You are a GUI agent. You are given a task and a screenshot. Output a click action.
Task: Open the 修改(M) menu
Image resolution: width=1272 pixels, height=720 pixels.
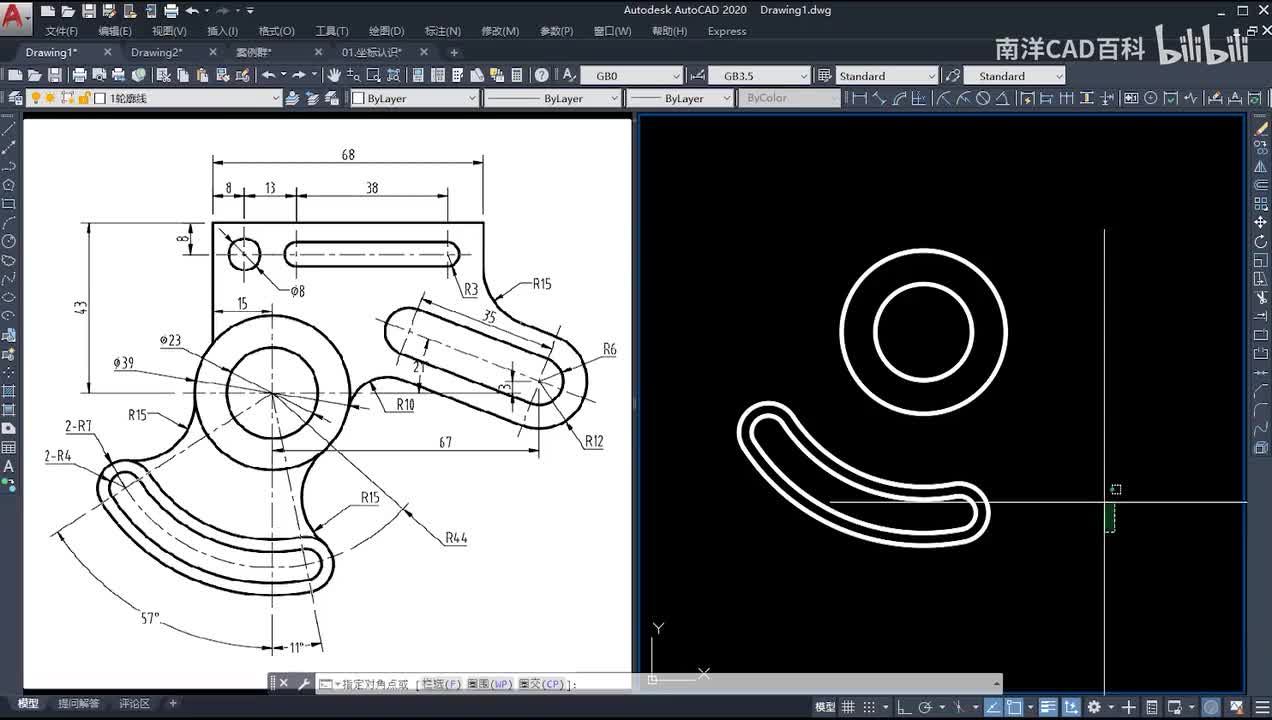click(x=500, y=31)
